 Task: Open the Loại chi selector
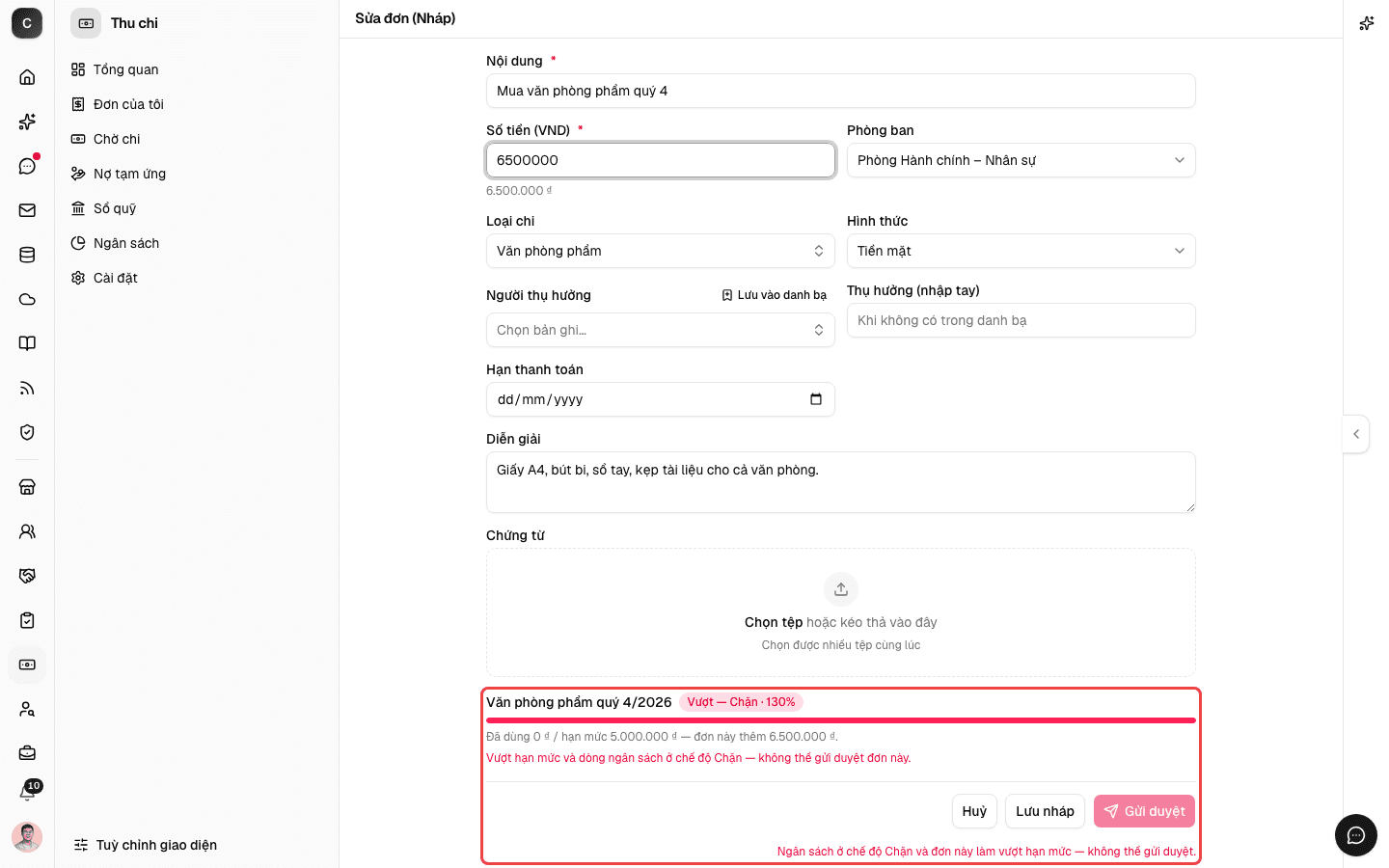point(661,251)
